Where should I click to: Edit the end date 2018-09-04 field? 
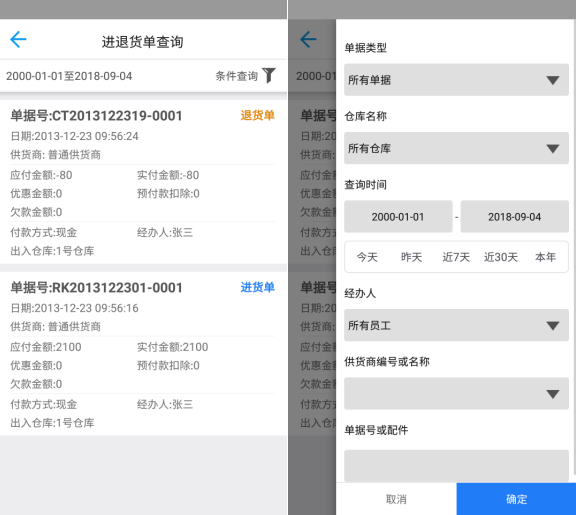pyautogui.click(x=514, y=216)
